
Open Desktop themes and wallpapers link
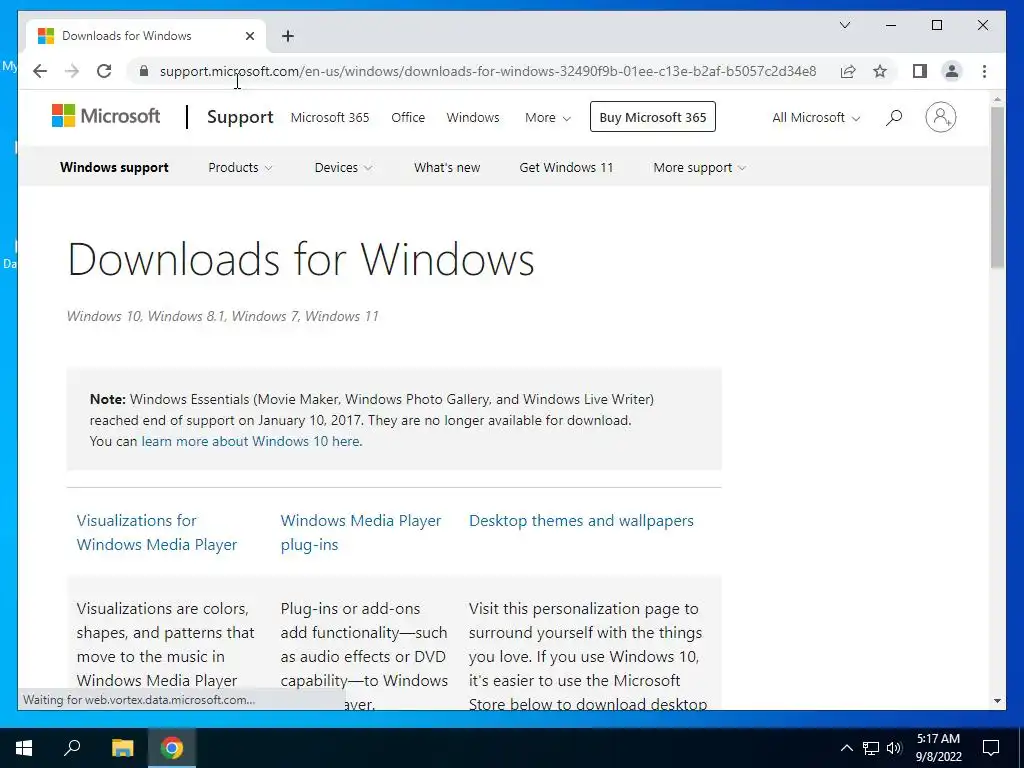coord(581,521)
